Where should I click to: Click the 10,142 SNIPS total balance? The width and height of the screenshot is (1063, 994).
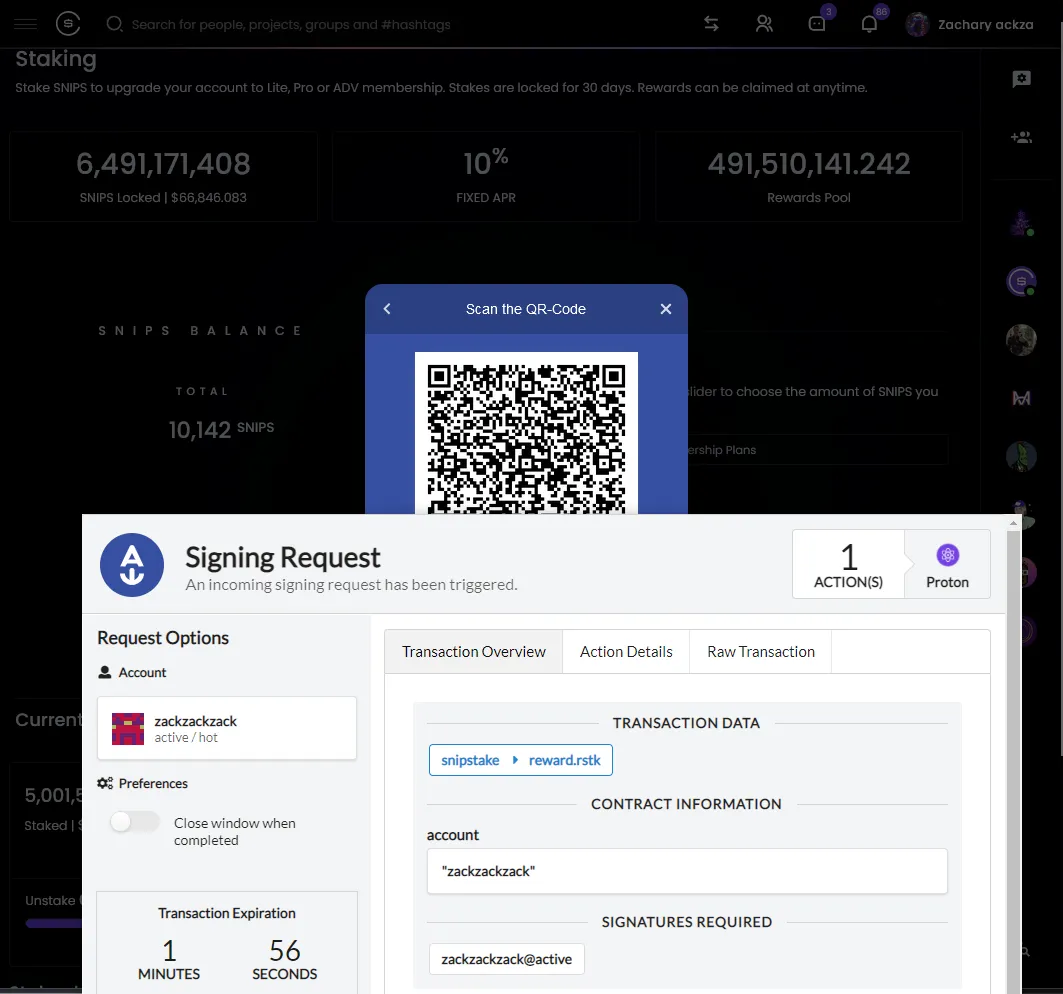click(221, 429)
